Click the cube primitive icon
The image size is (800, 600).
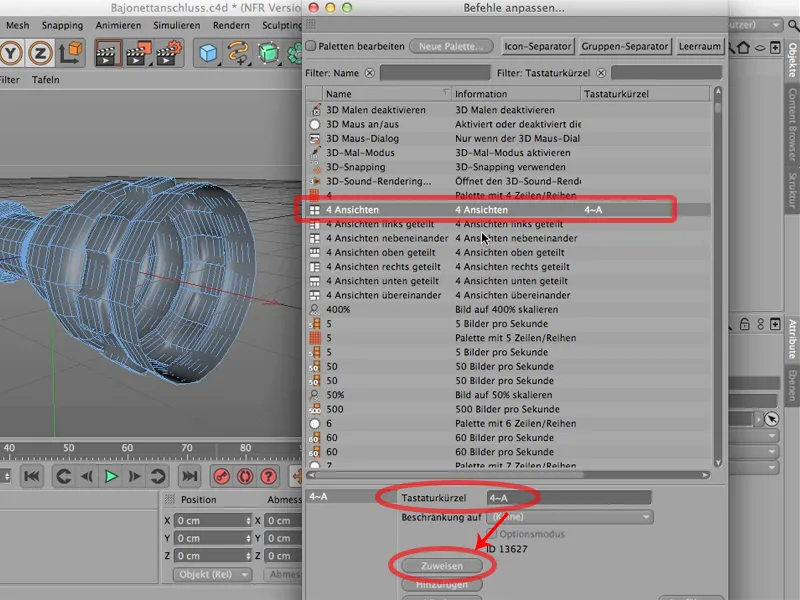[x=207, y=50]
